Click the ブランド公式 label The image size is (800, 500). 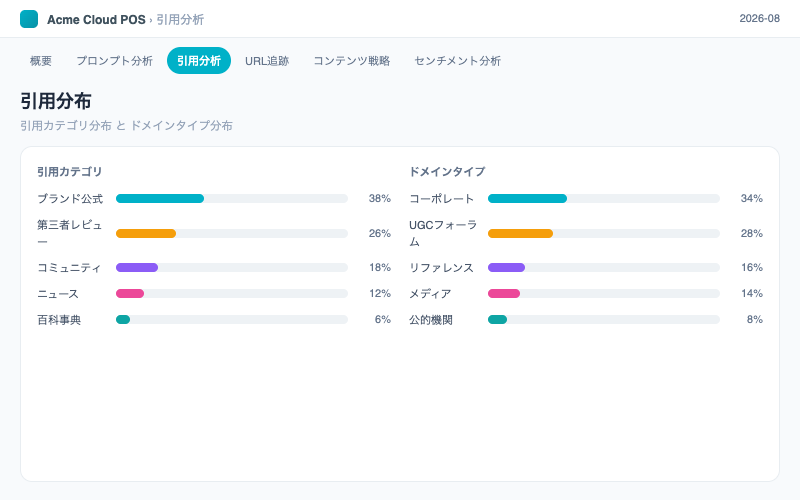coord(70,198)
